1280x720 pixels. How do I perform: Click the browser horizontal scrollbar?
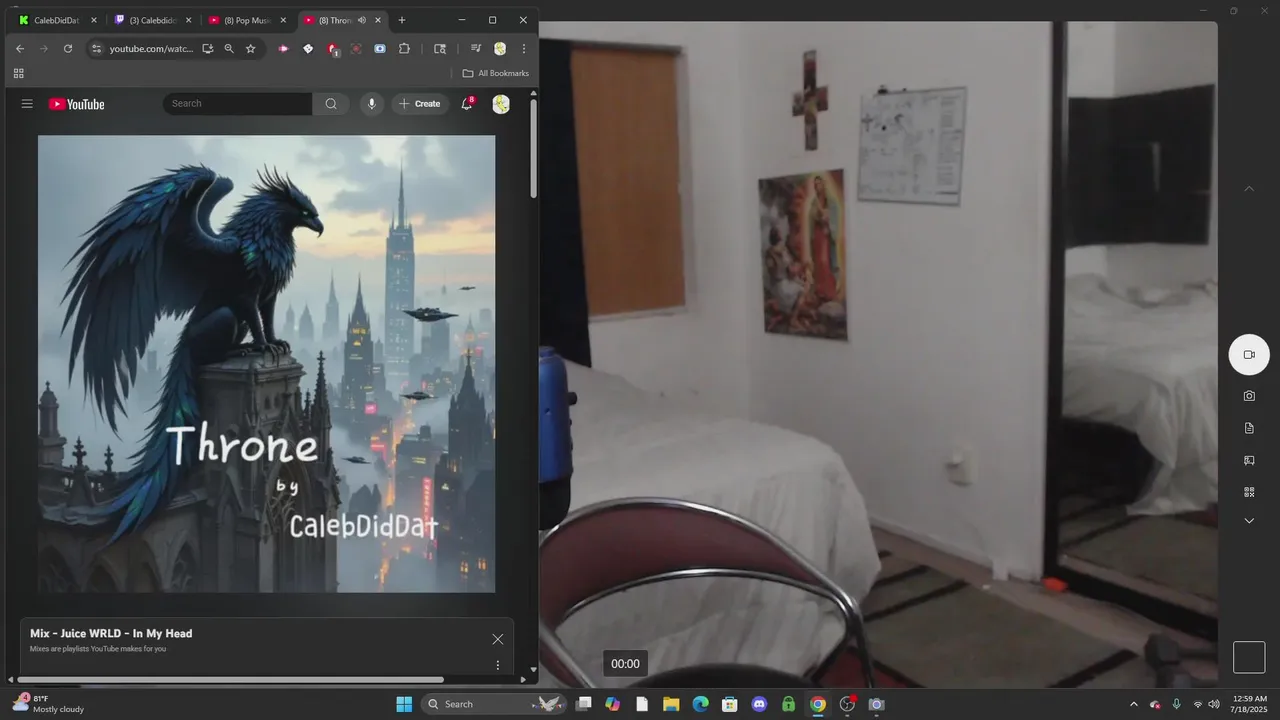230,680
